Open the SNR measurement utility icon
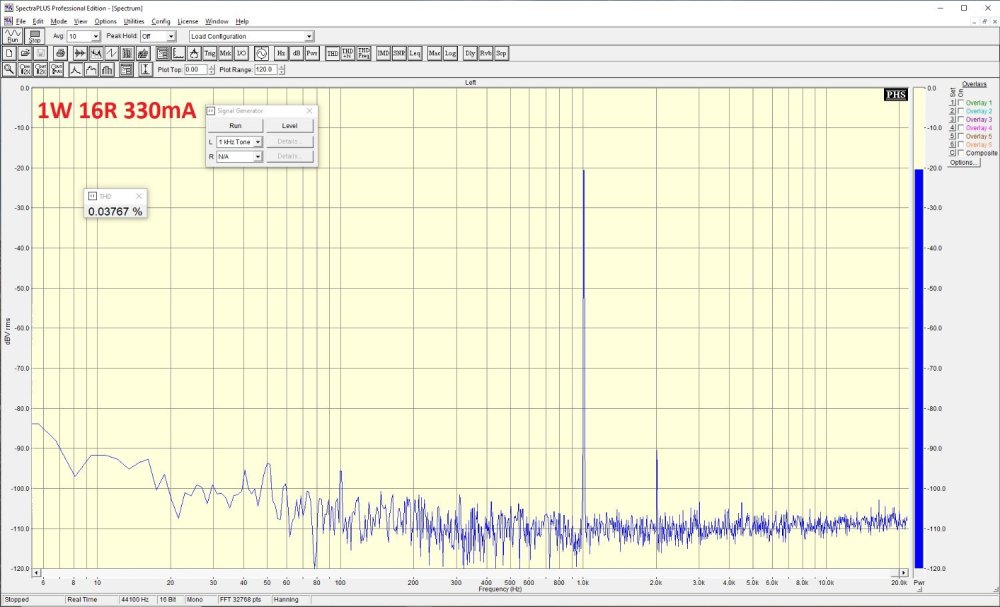This screenshot has width=1000, height=607. pos(399,52)
